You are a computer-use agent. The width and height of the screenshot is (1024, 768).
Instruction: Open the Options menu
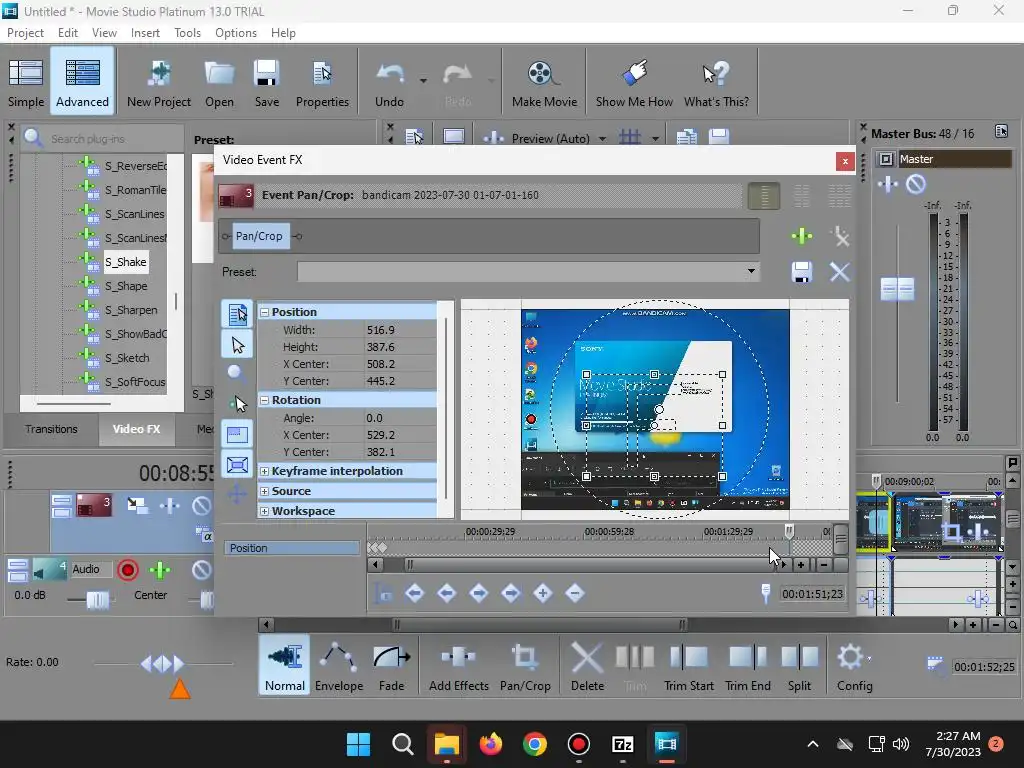[x=236, y=33]
